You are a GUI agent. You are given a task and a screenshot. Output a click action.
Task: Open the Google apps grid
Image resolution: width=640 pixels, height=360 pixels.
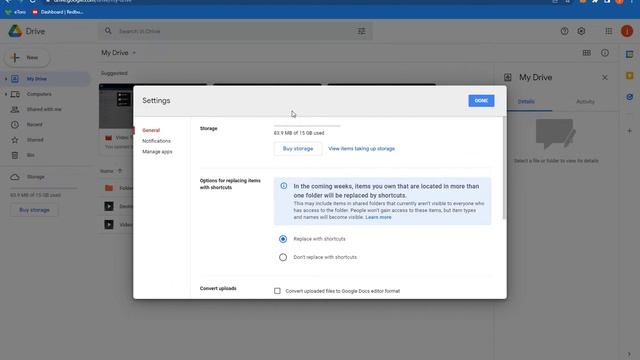point(609,31)
